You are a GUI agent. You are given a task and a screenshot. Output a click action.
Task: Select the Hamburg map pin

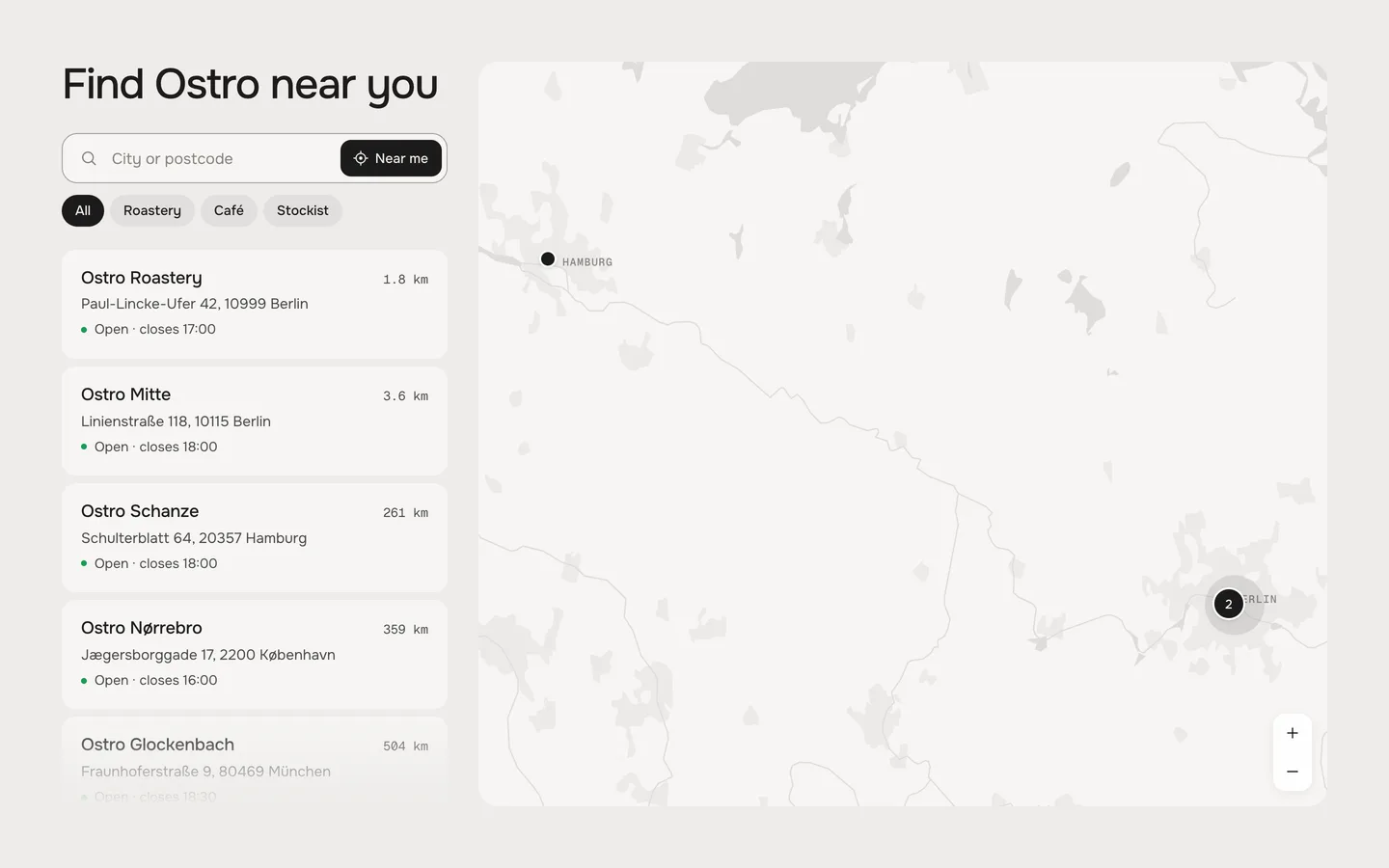548,258
